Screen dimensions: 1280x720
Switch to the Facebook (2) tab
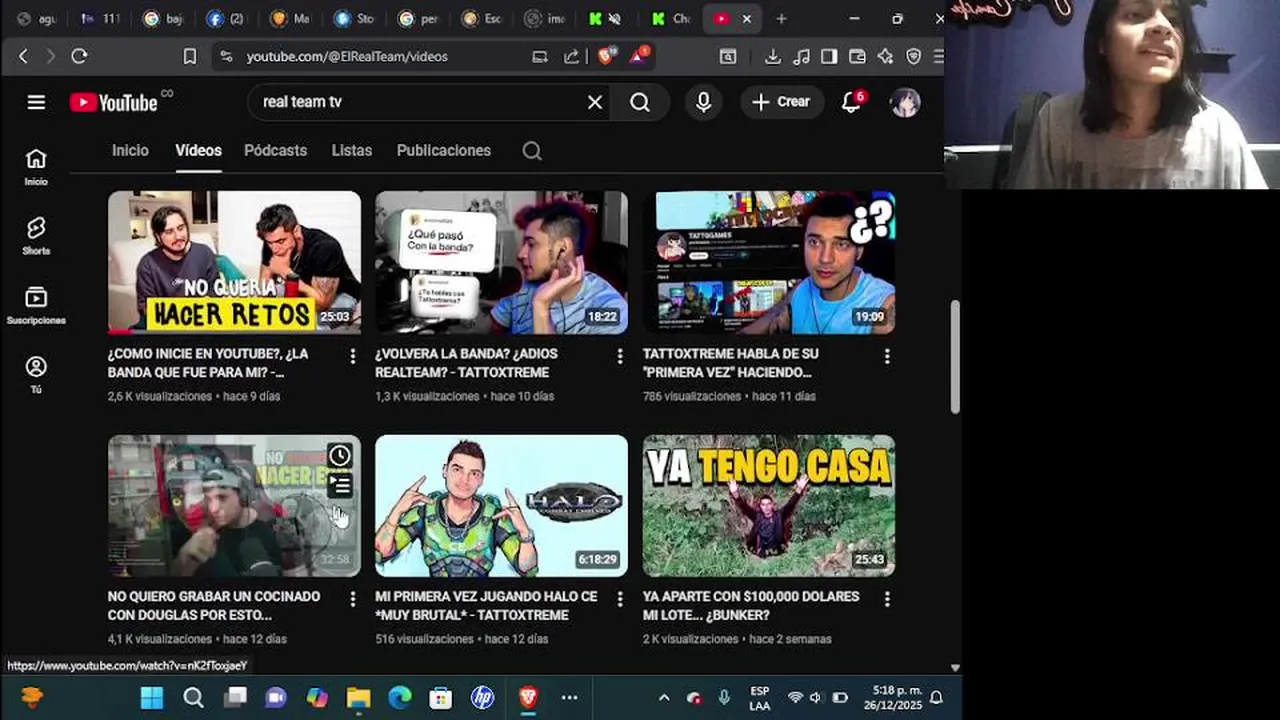pos(226,18)
